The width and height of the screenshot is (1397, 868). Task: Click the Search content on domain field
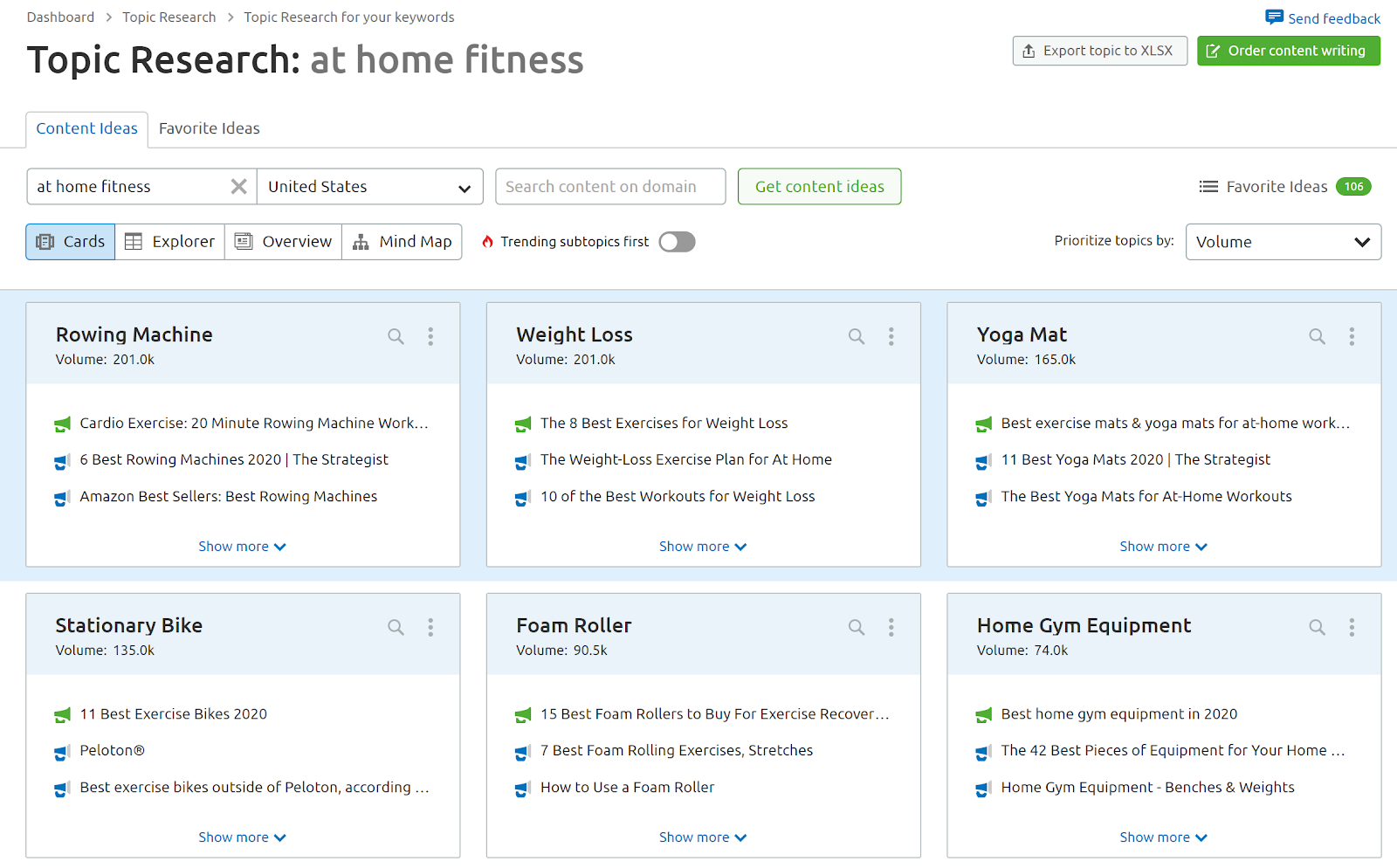click(x=610, y=187)
